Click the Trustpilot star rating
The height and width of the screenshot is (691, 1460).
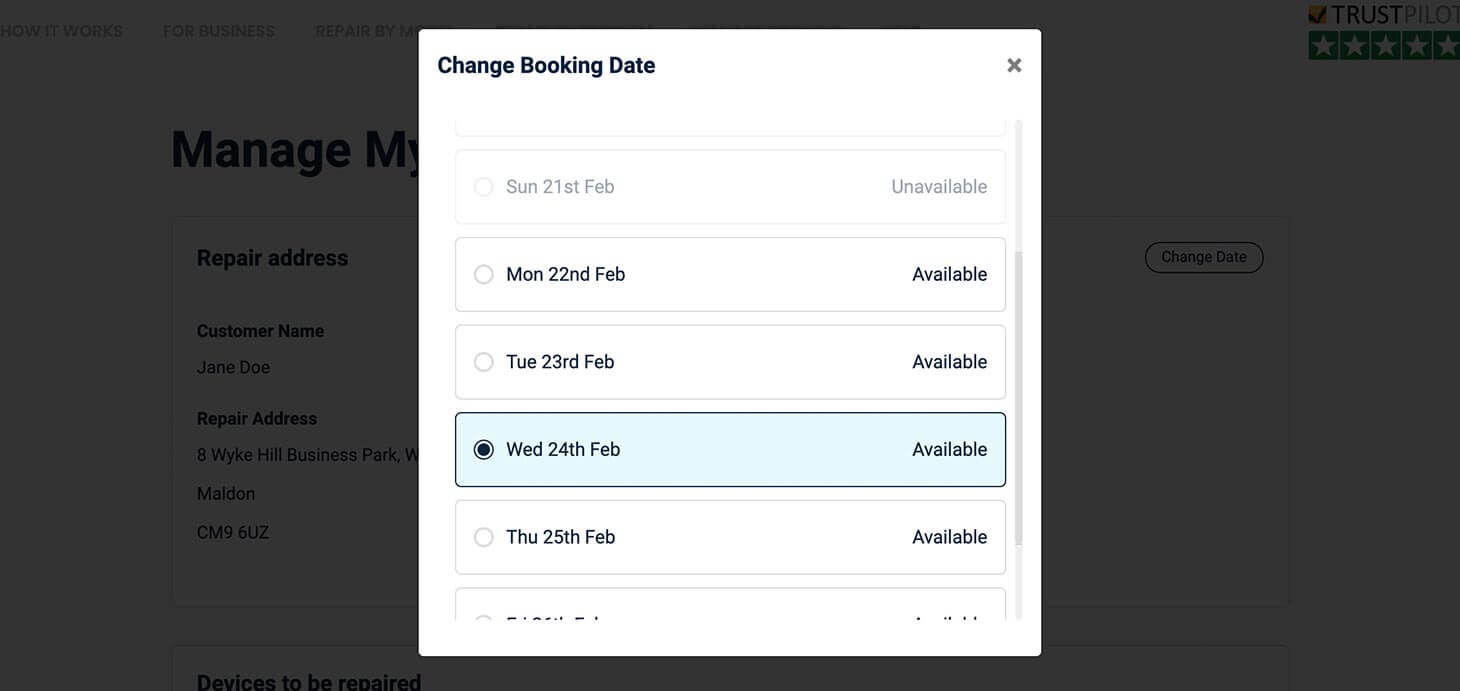point(1384,45)
